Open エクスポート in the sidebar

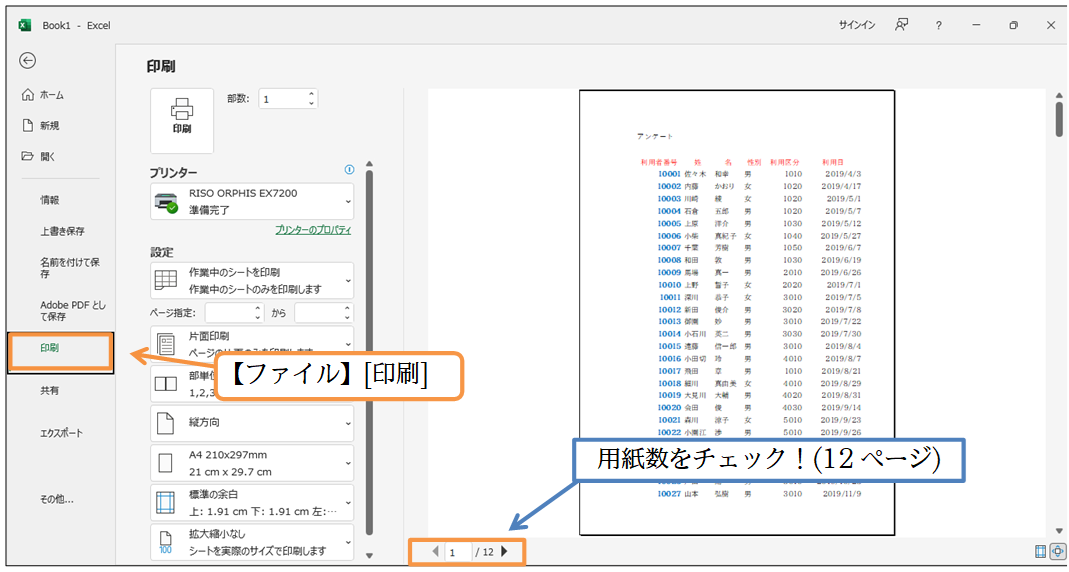tap(62, 434)
